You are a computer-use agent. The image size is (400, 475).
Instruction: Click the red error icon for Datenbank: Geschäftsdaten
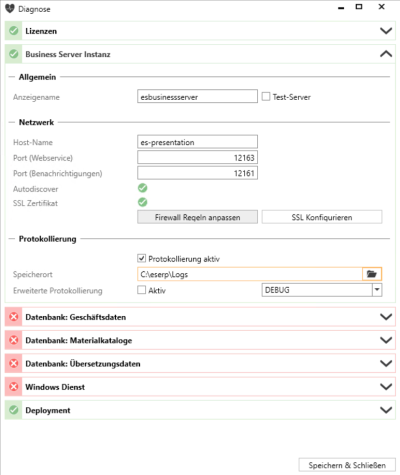tap(14, 317)
